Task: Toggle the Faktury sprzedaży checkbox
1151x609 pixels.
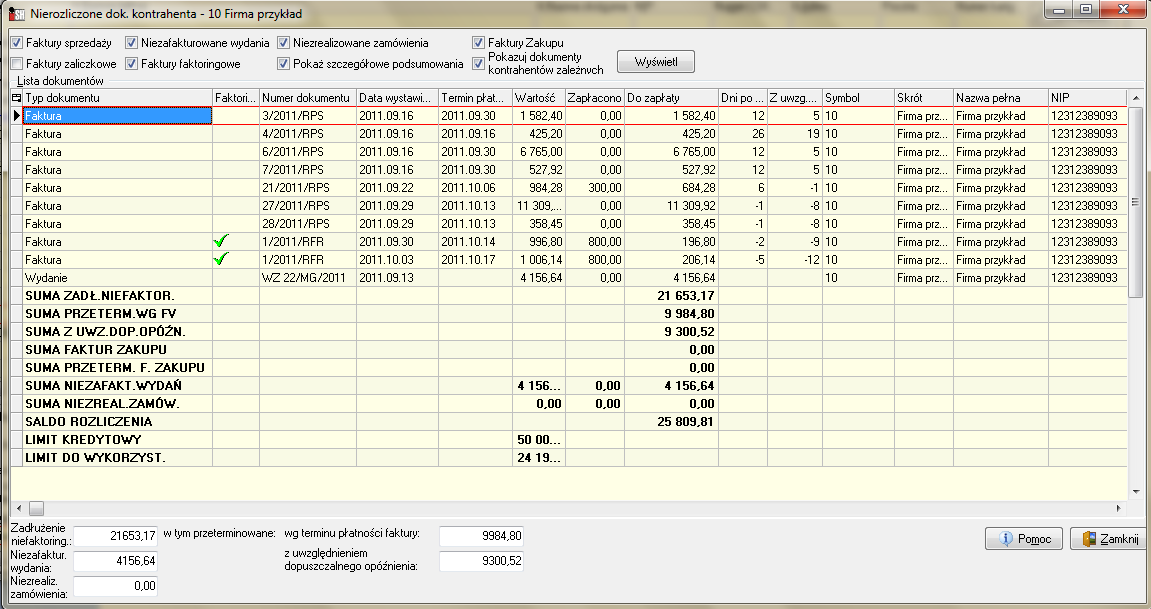Action: tap(17, 43)
